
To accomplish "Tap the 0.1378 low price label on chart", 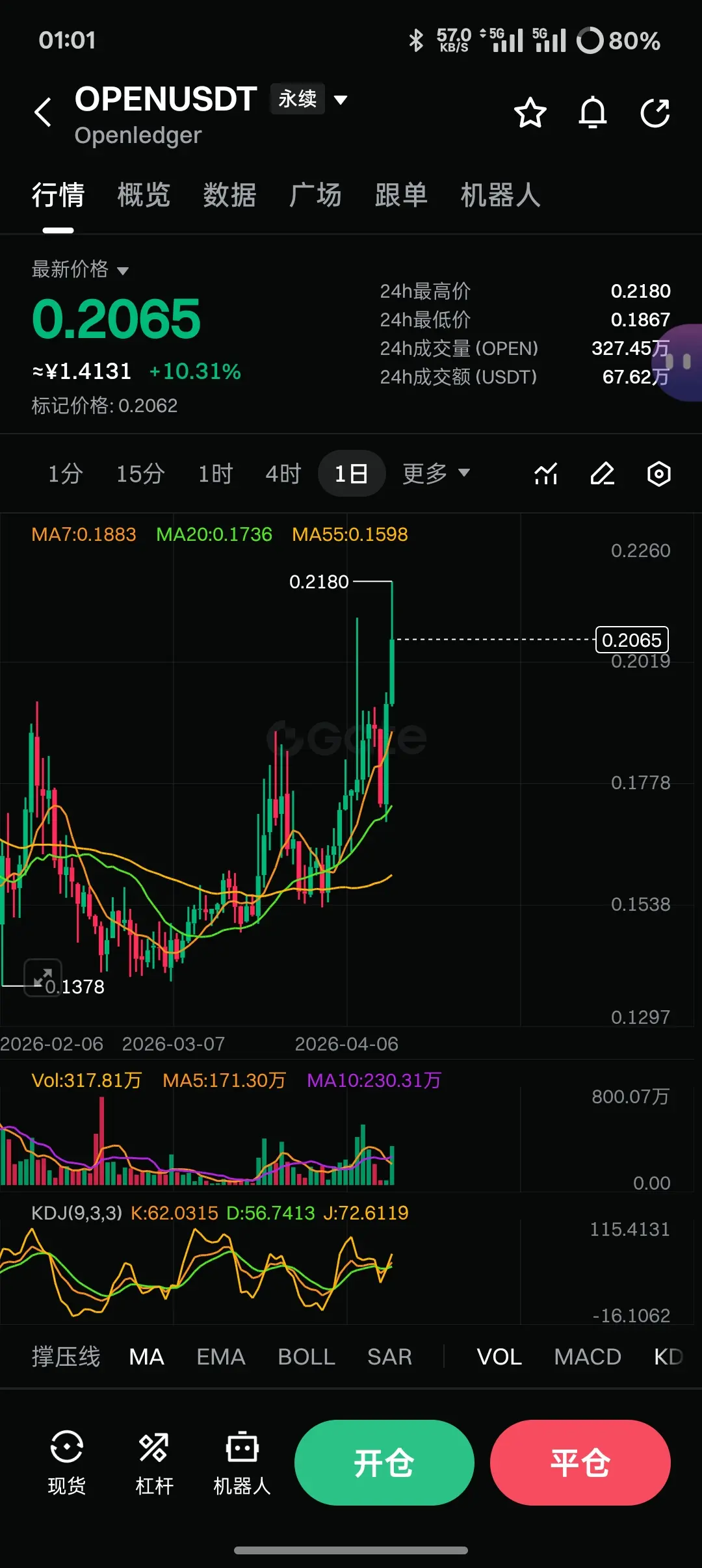I will 75,987.
